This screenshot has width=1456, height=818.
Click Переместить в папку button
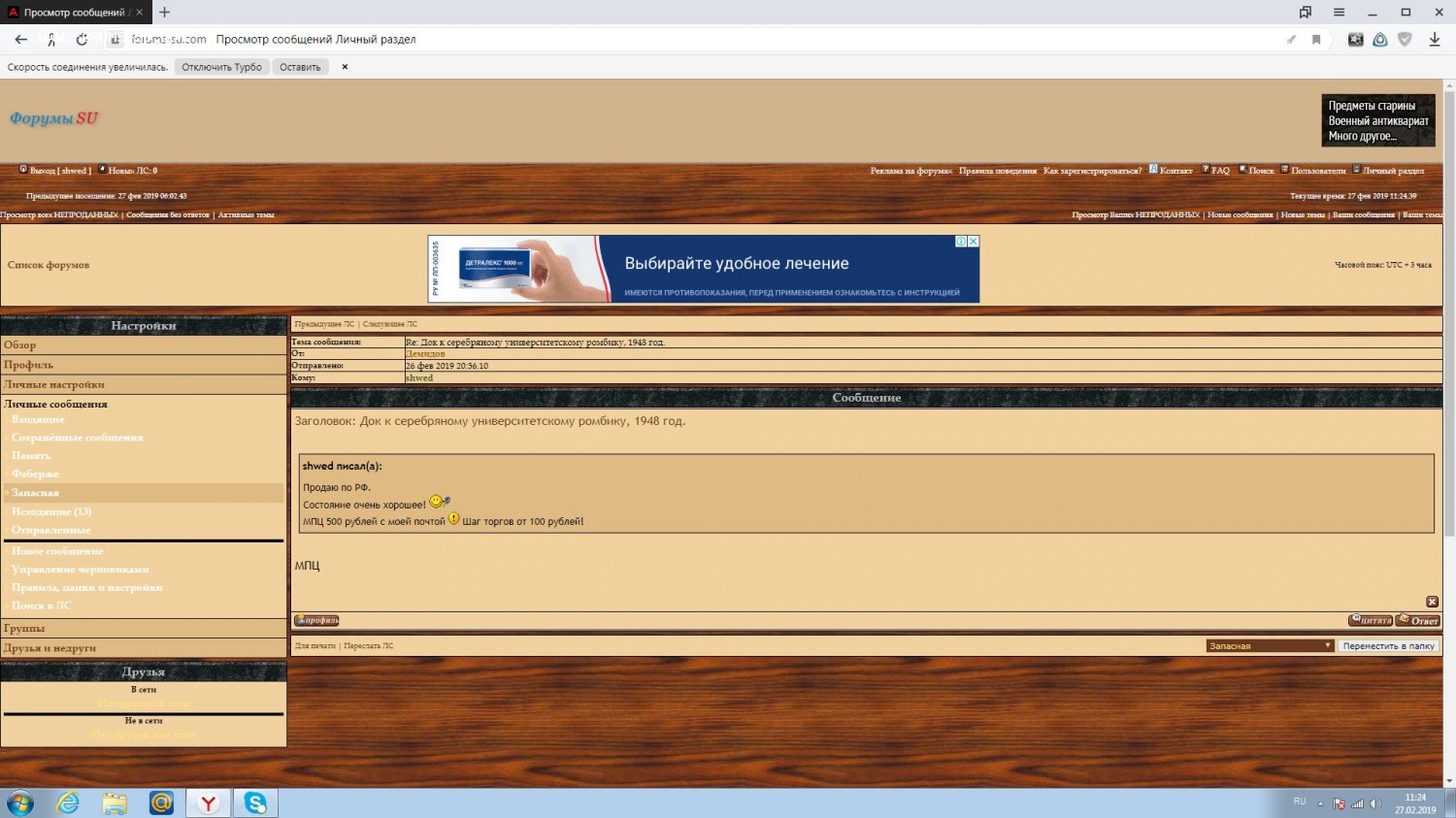pyautogui.click(x=1388, y=646)
